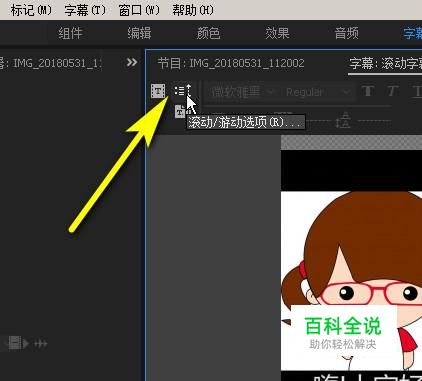Click the templates icon below the toolbar
Screen dimensions: 422x381
181,111
